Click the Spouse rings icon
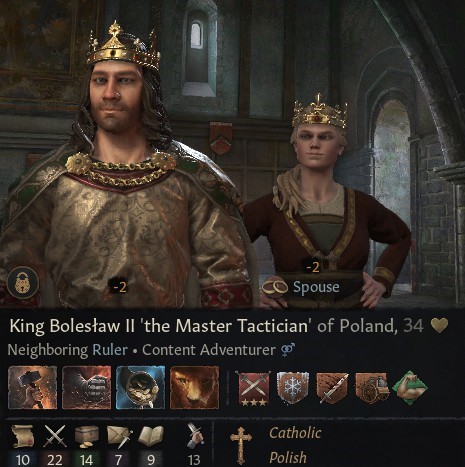 [275, 287]
